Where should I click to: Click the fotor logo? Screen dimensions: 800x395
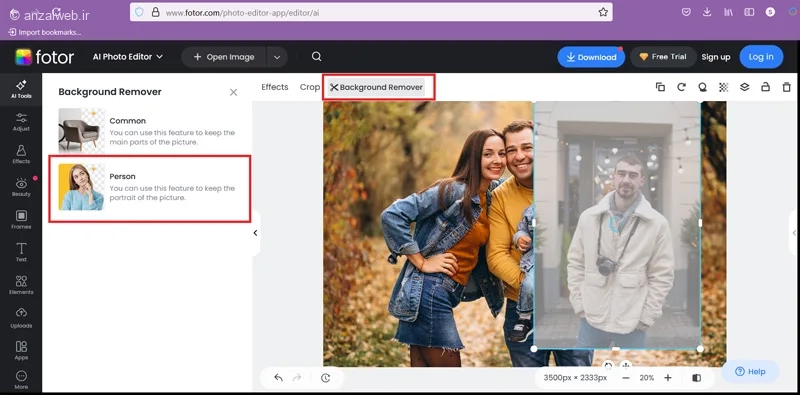click(45, 57)
